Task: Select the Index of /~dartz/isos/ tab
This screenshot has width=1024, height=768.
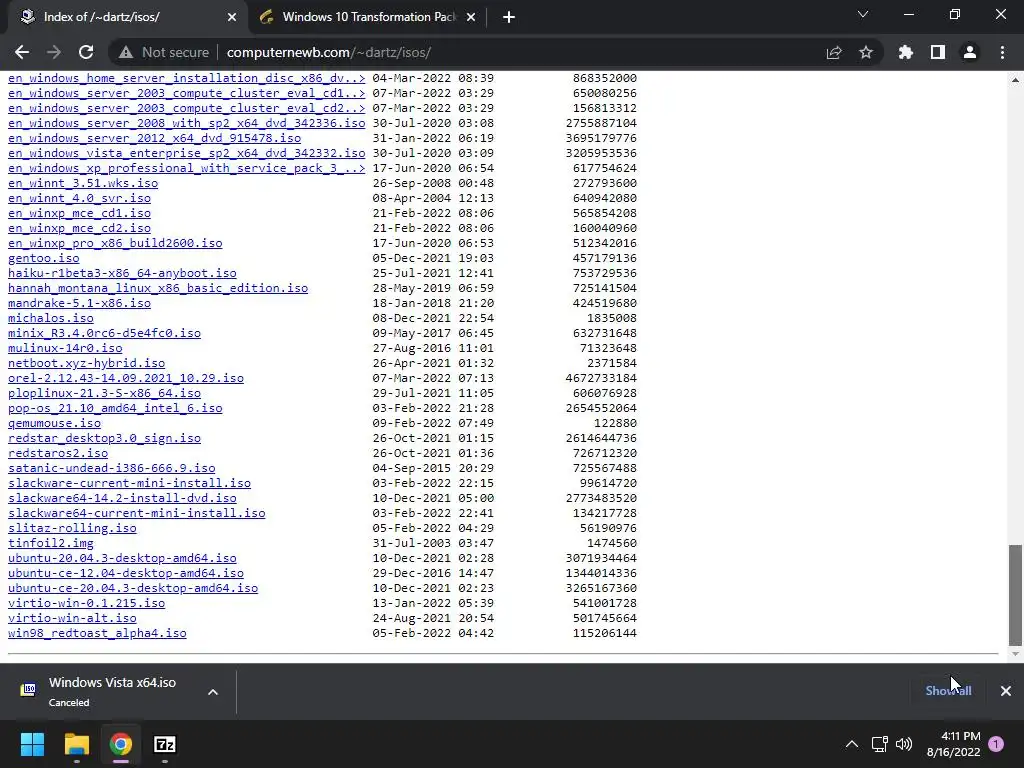Action: click(127, 17)
